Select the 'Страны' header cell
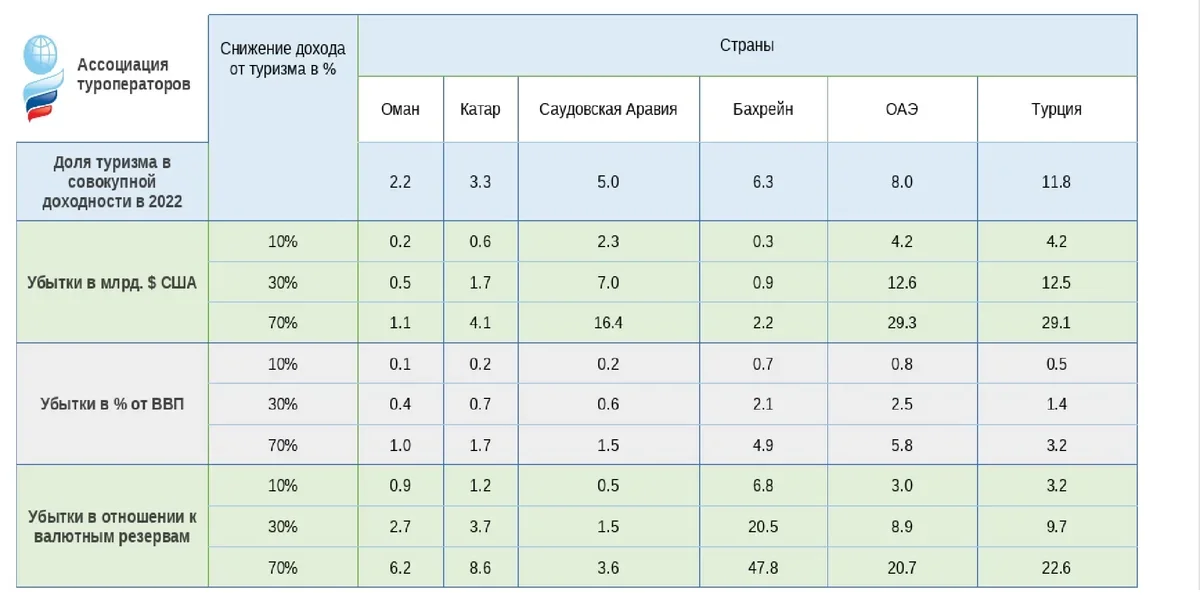 pos(746,45)
